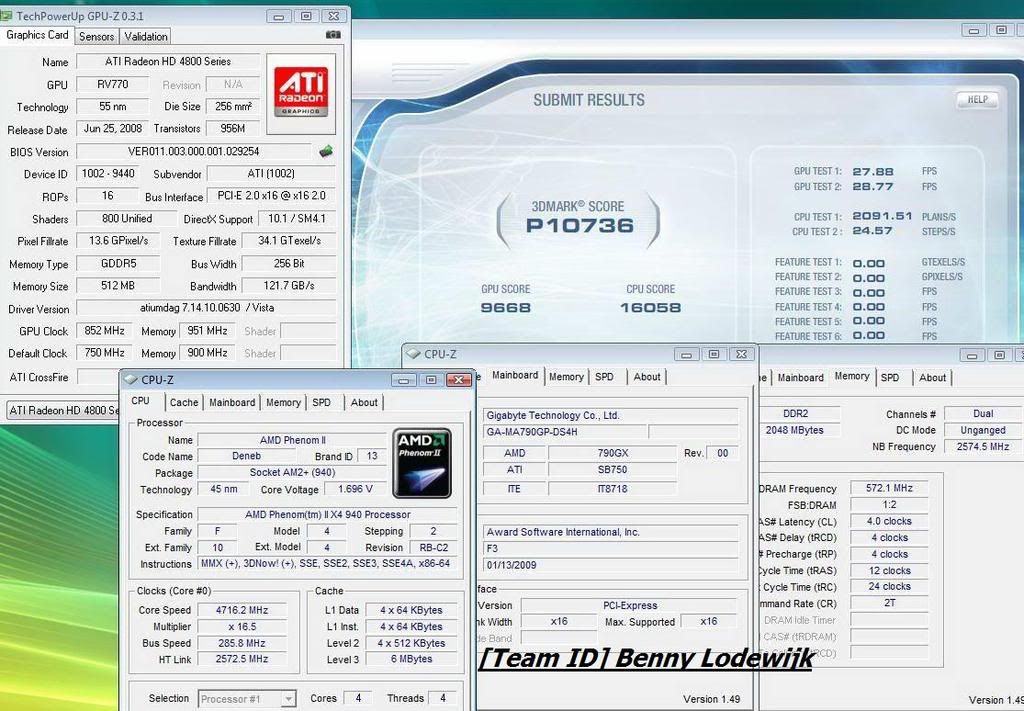Open SPD tab in the front CPU-Z window

tap(321, 402)
